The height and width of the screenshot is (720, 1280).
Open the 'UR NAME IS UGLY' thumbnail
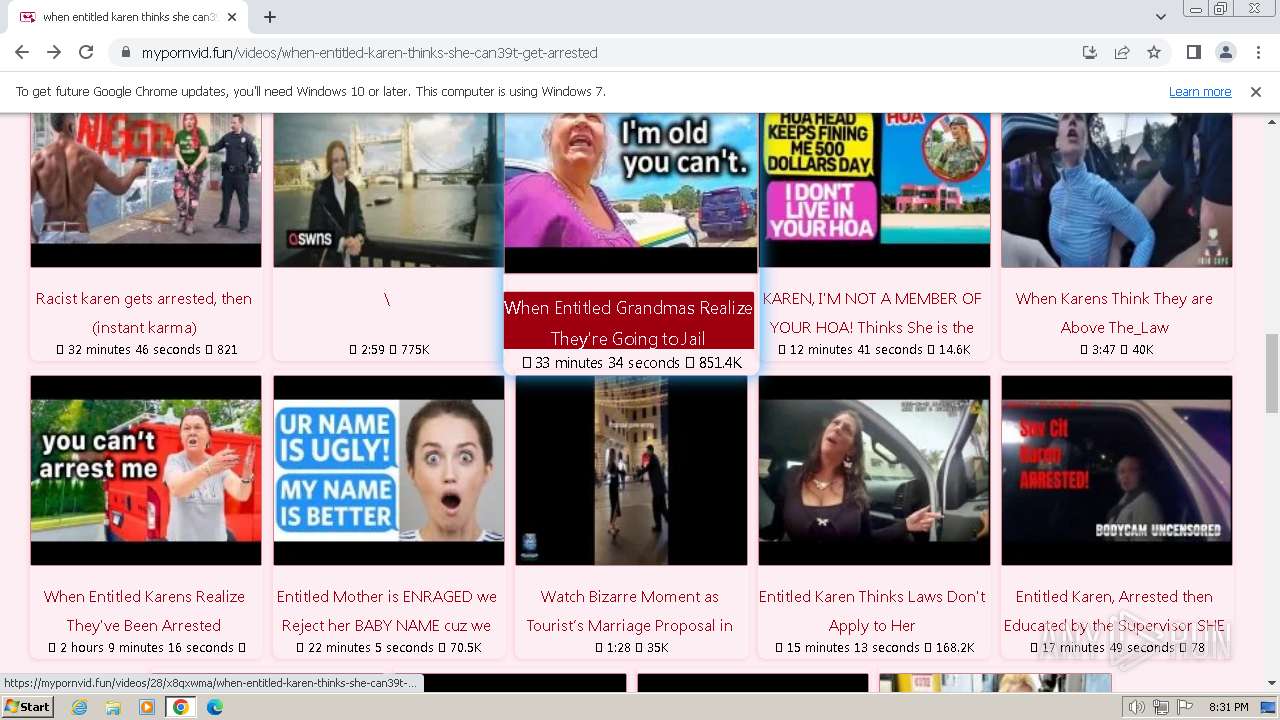tap(389, 470)
